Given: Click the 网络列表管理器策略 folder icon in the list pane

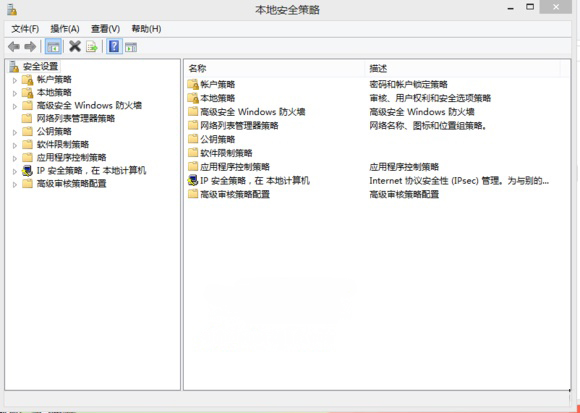Looking at the screenshot, I should point(193,125).
